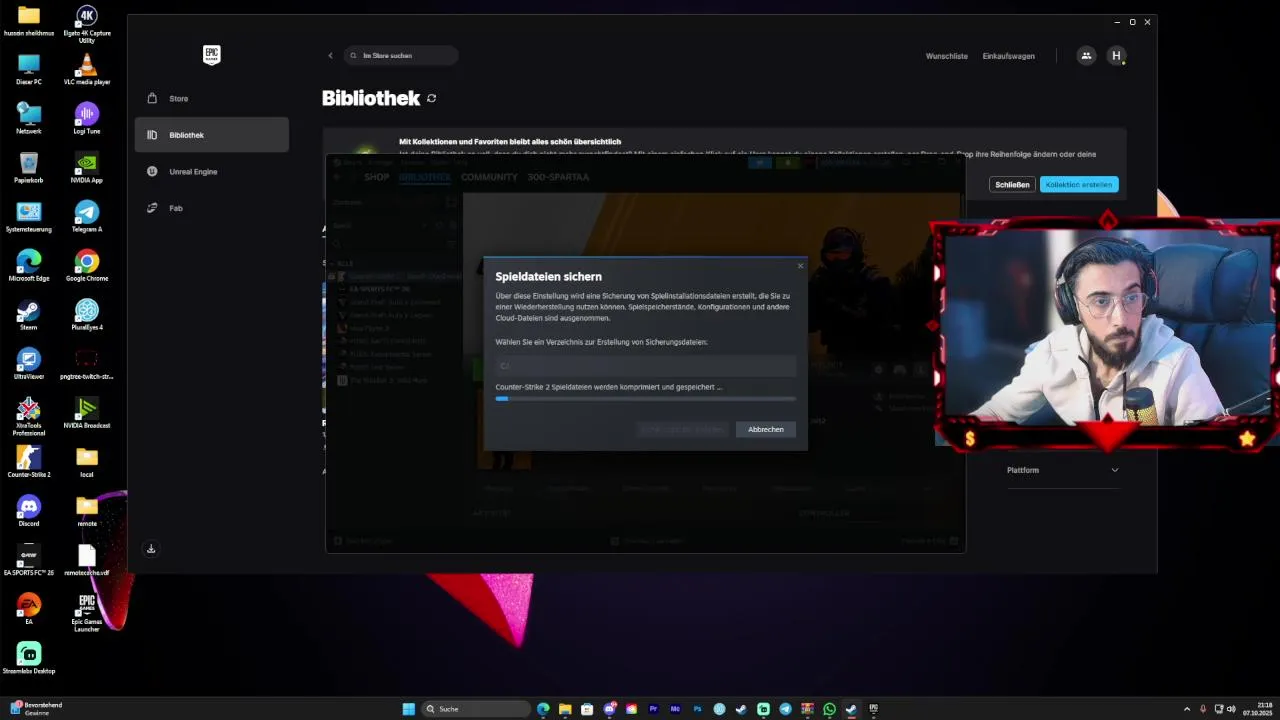Open the clock and date in the taskbar
Viewport: 1280px width, 720px height.
[1257, 709]
